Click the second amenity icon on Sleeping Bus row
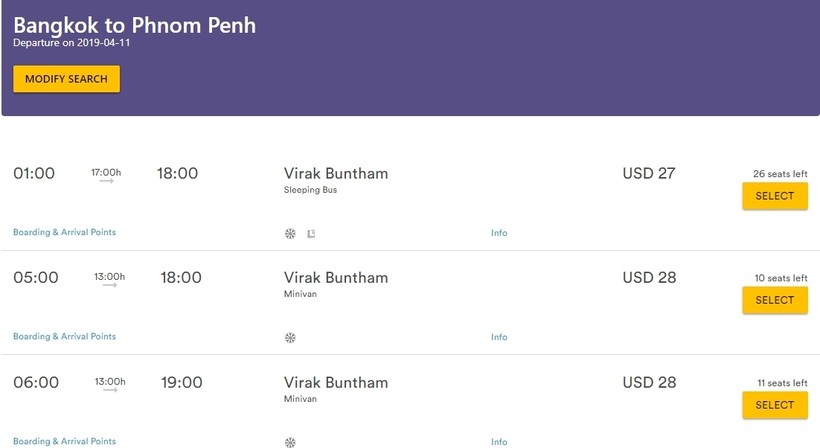Viewport: 820px width, 448px height. point(311,234)
